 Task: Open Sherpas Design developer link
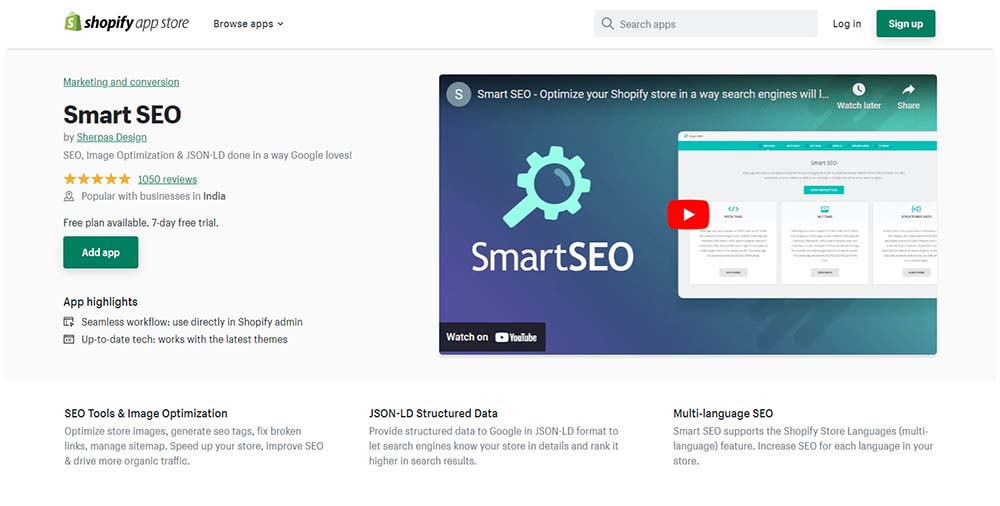point(112,137)
